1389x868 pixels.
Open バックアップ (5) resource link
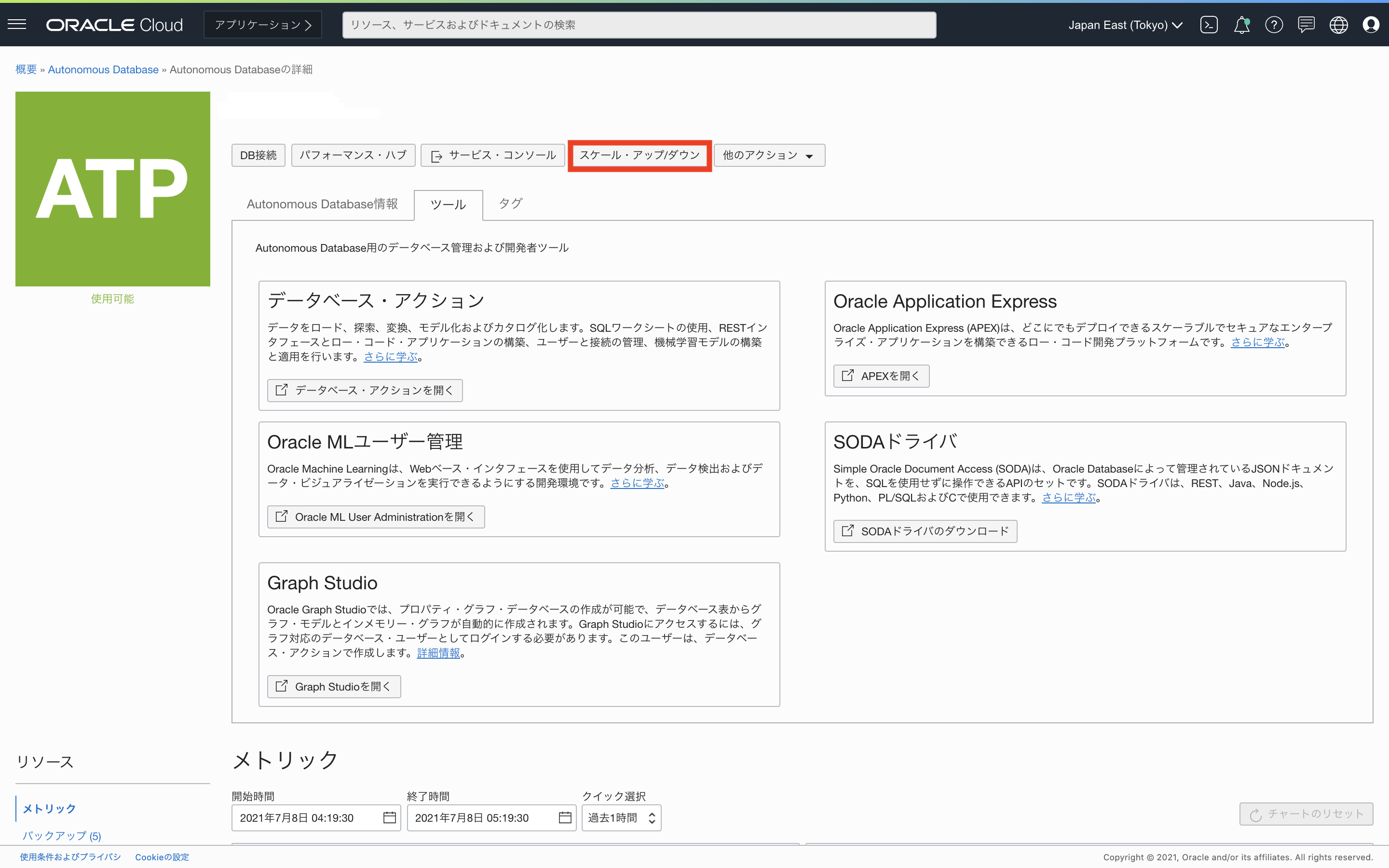(61, 835)
